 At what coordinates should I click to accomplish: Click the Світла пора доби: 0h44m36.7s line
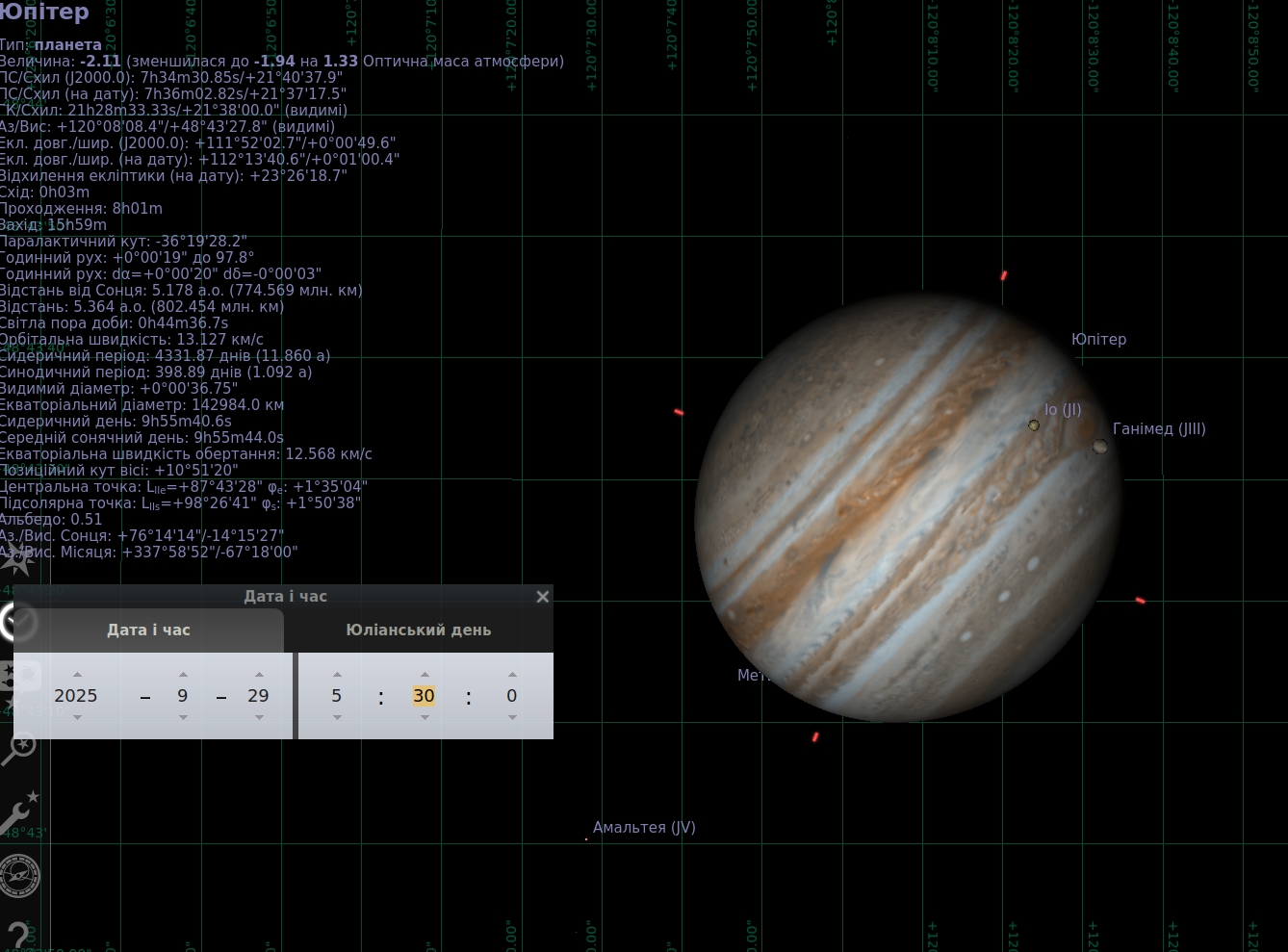(x=115, y=323)
